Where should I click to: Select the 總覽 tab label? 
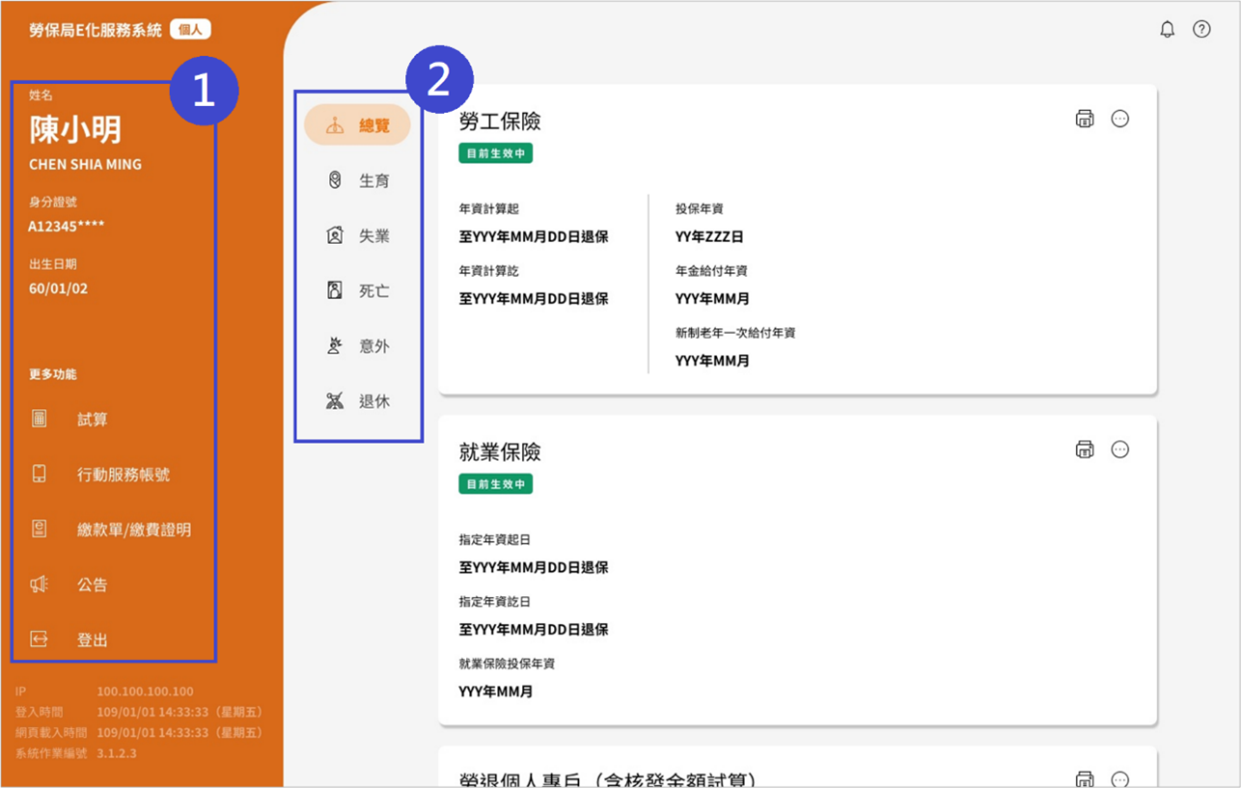tap(374, 126)
